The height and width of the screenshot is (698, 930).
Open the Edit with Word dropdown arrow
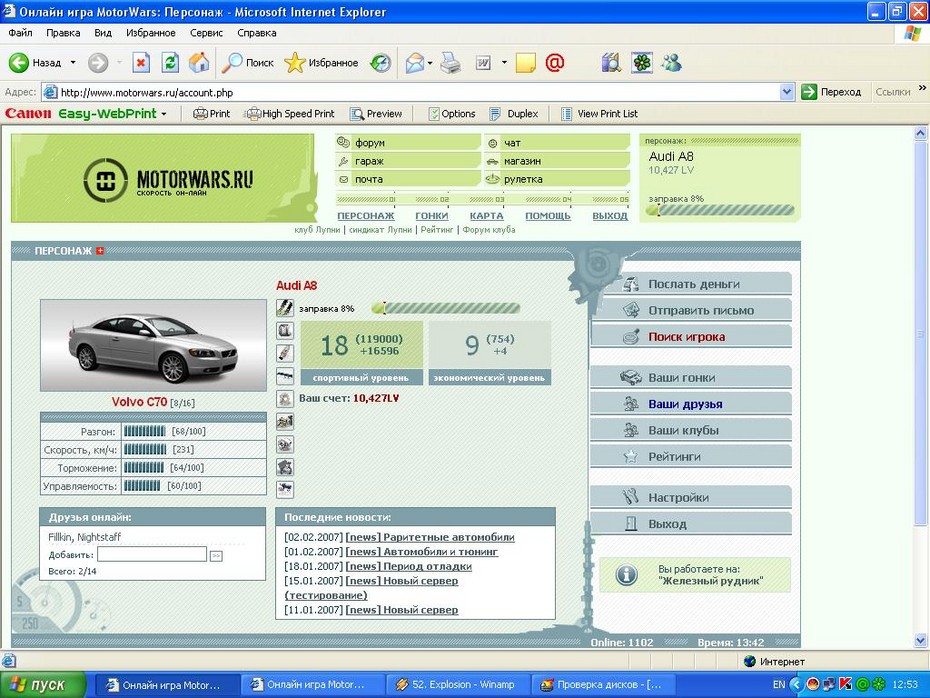(504, 62)
